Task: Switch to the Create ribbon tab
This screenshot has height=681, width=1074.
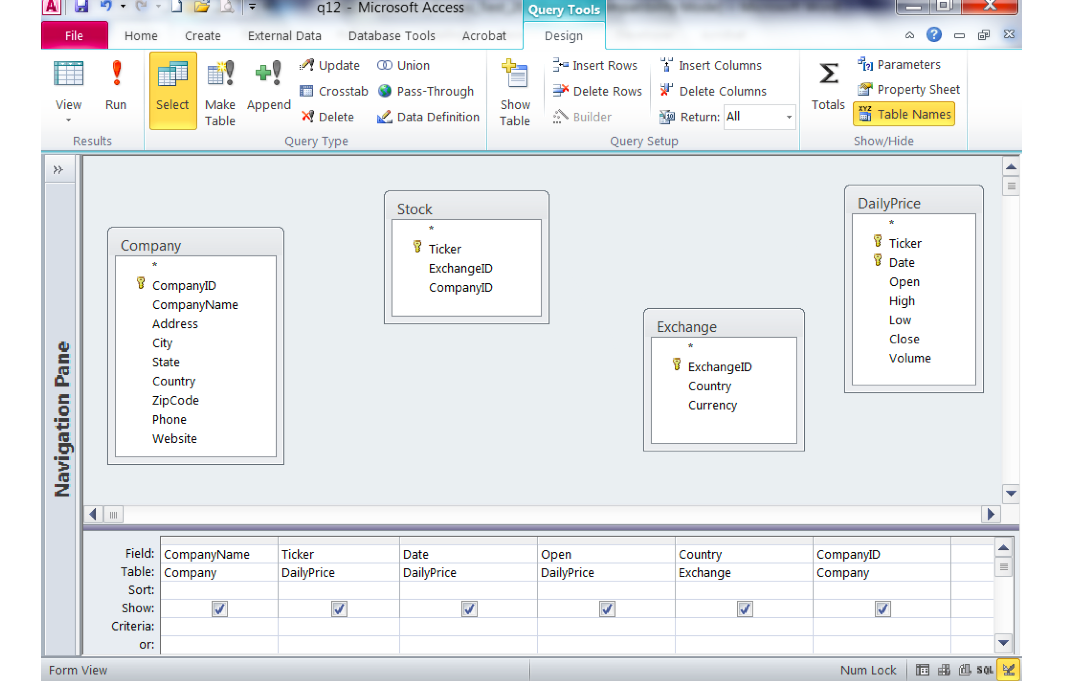Action: point(203,36)
